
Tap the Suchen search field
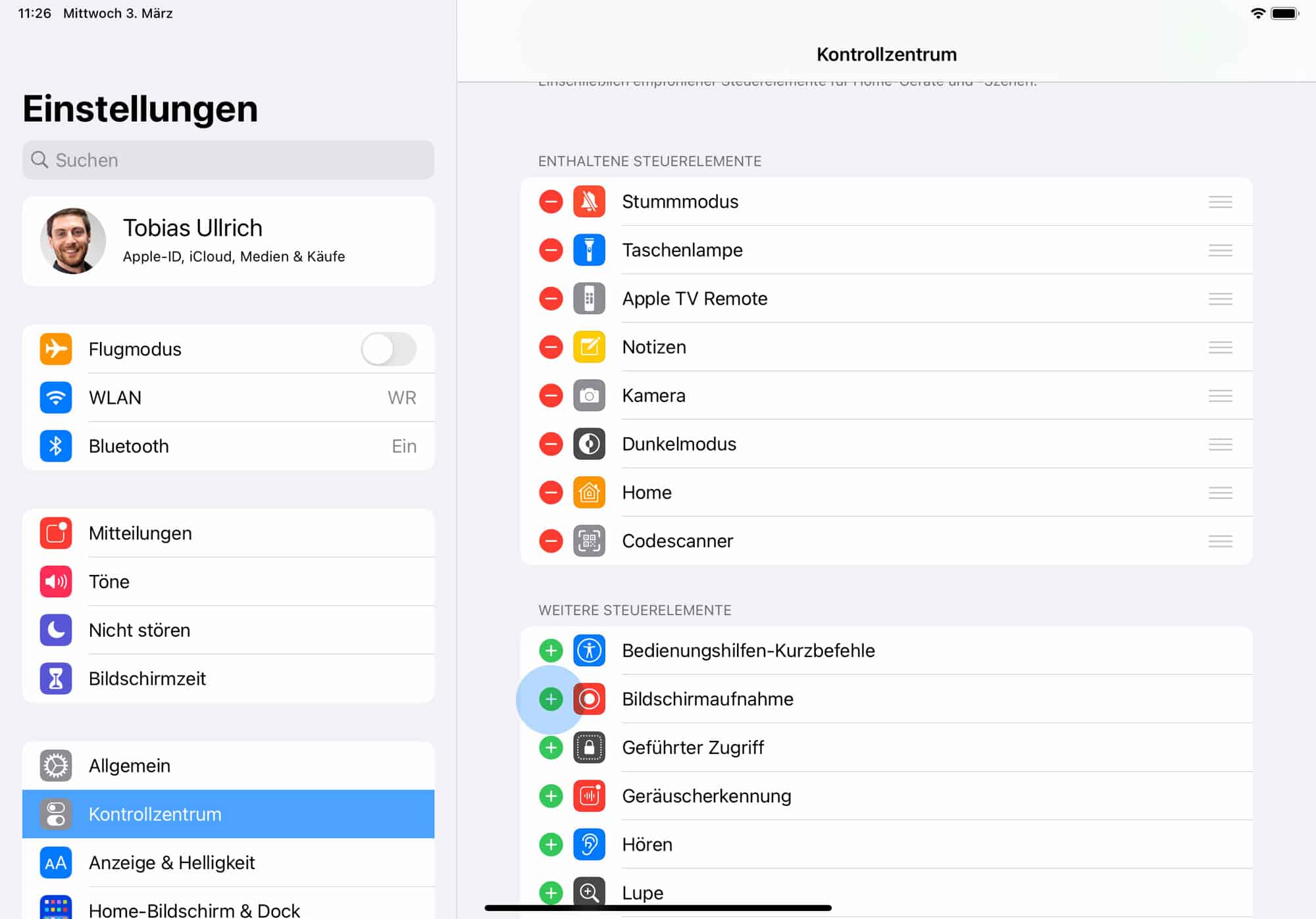(228, 160)
